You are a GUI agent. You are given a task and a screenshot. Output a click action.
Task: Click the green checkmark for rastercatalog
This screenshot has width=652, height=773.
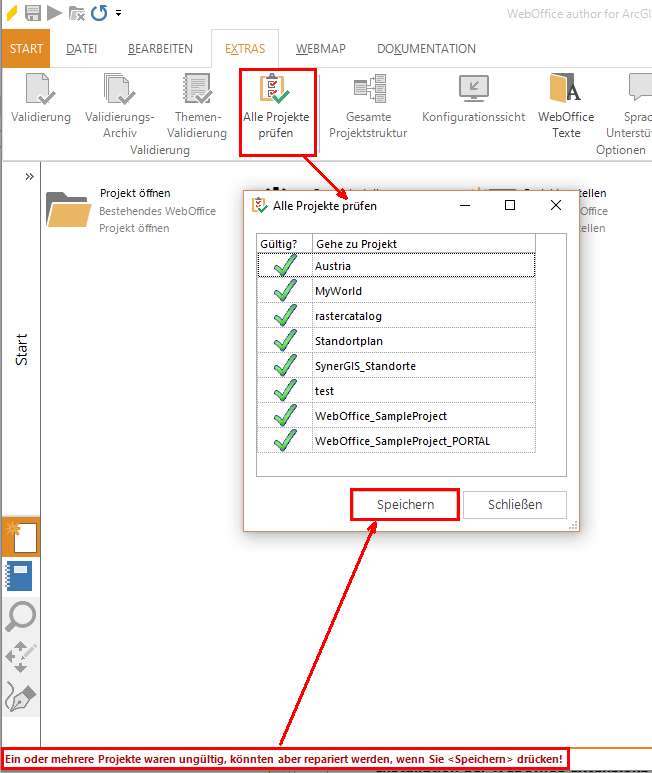[285, 316]
